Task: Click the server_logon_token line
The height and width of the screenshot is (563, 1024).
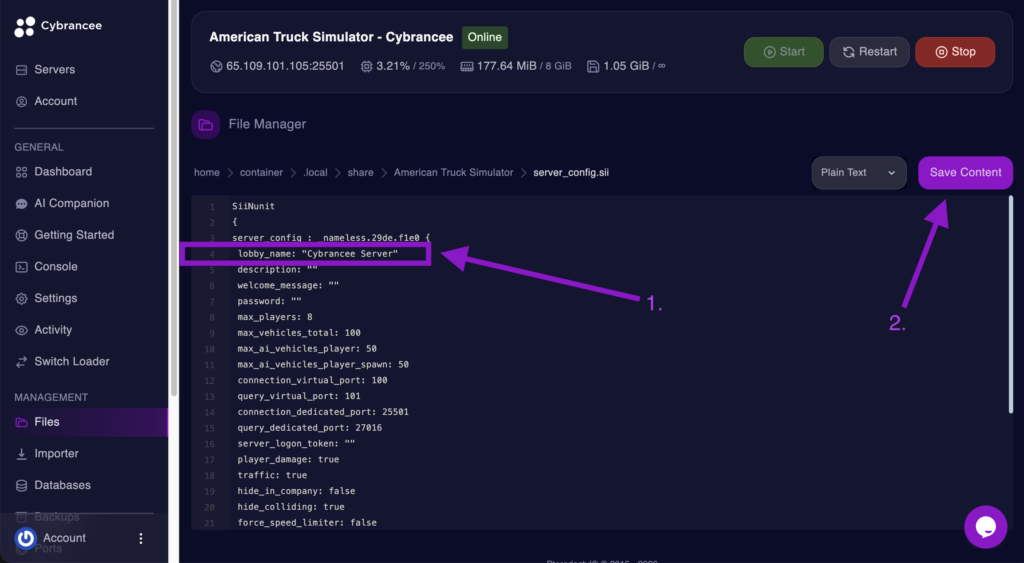Action: (296, 443)
